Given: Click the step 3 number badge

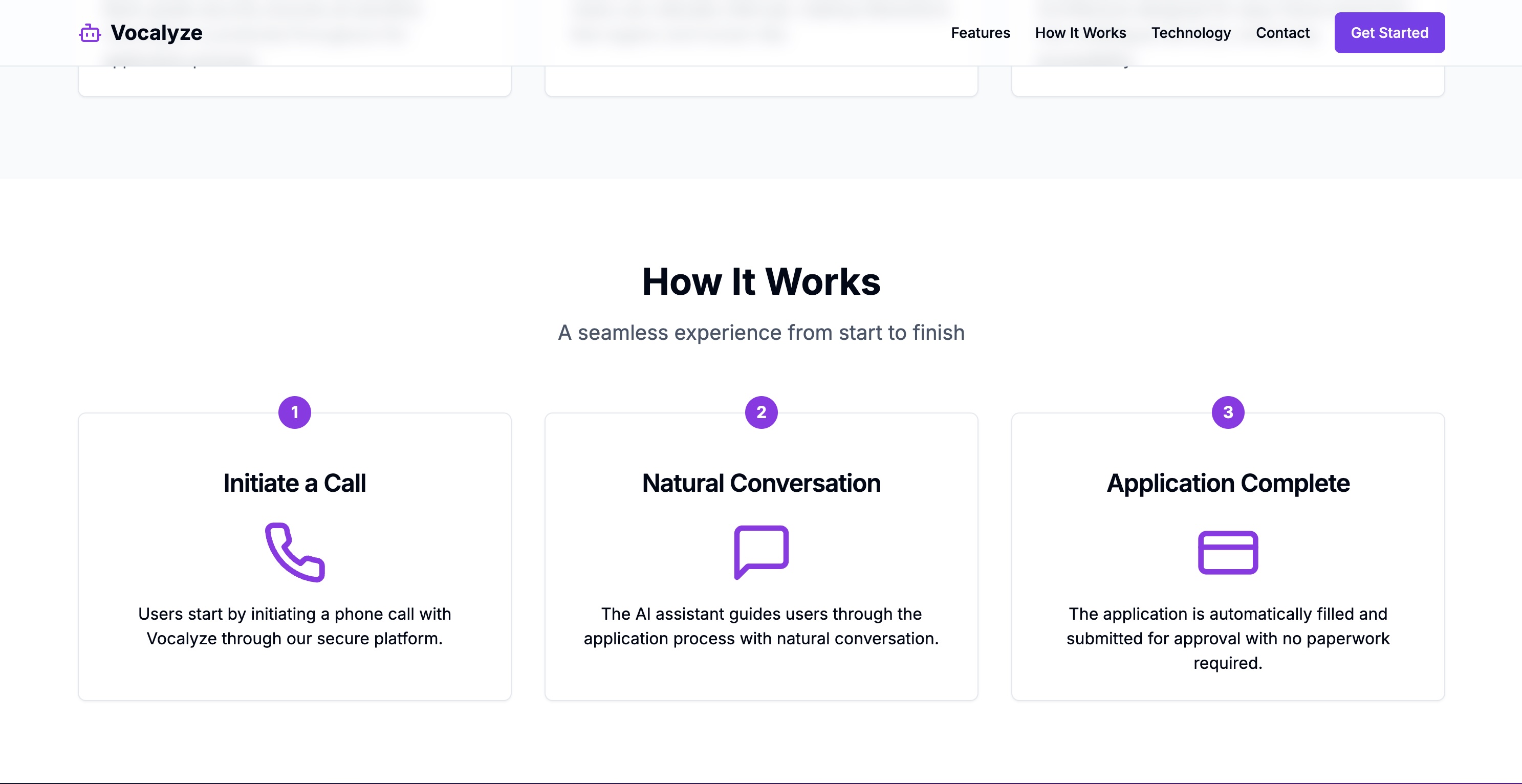Looking at the screenshot, I should (x=1228, y=412).
